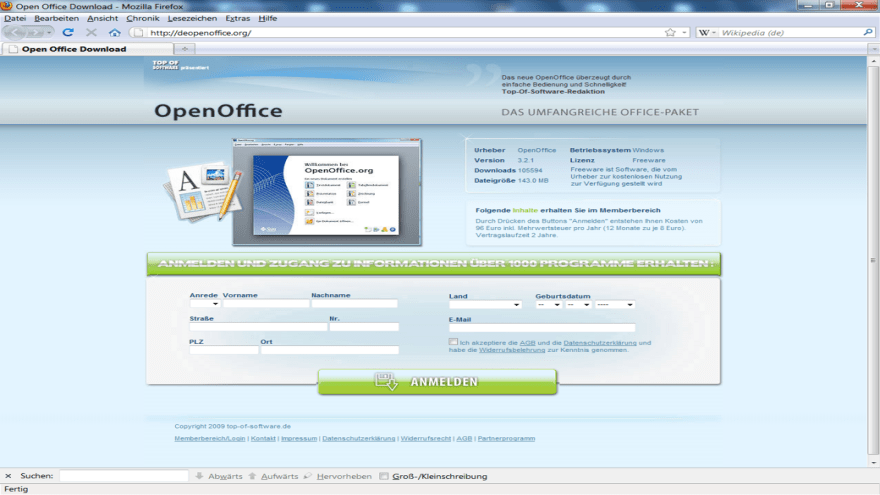Click the URL address bar

pyautogui.click(x=404, y=33)
